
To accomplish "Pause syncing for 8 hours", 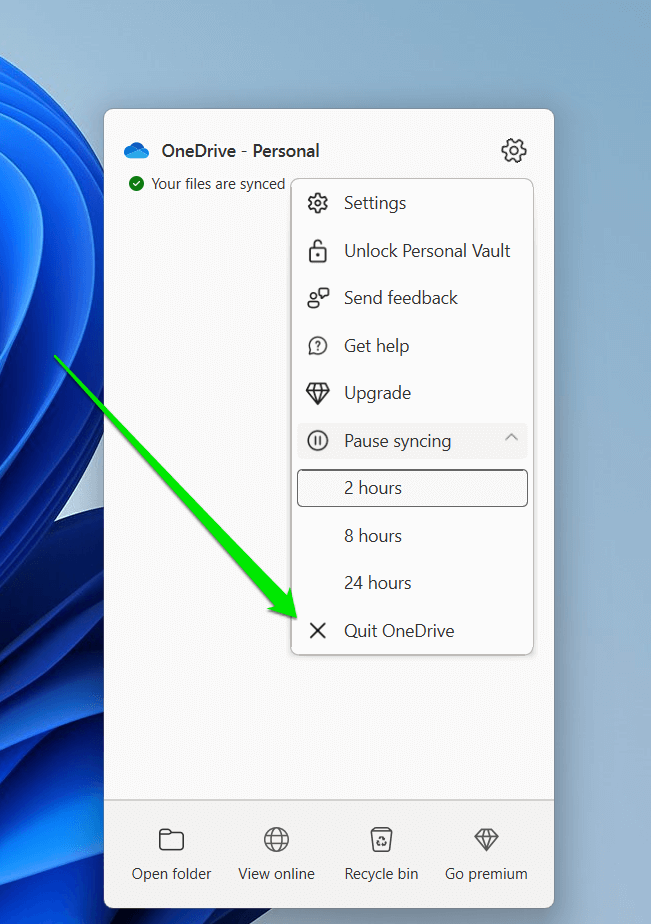I will (412, 536).
